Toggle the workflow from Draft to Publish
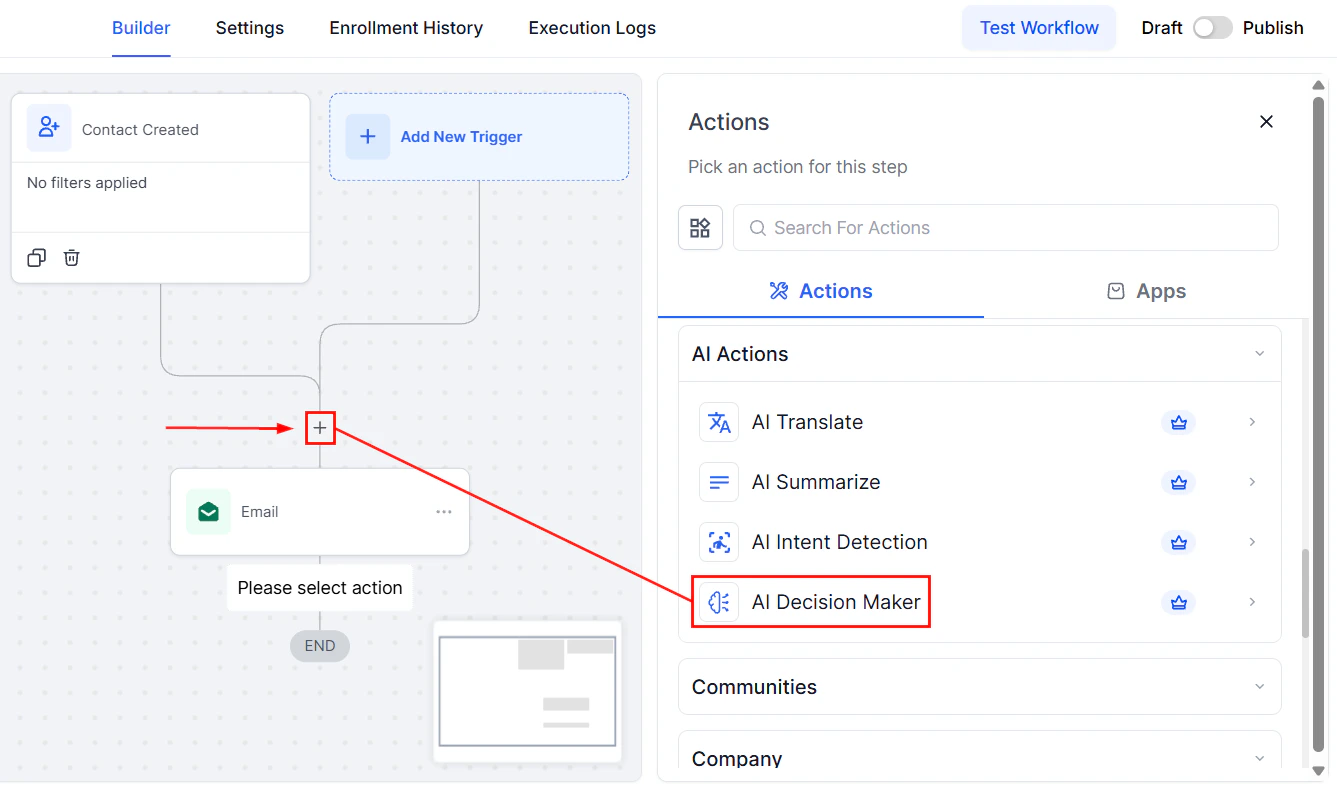The height and width of the screenshot is (791, 1337). [x=1213, y=27]
